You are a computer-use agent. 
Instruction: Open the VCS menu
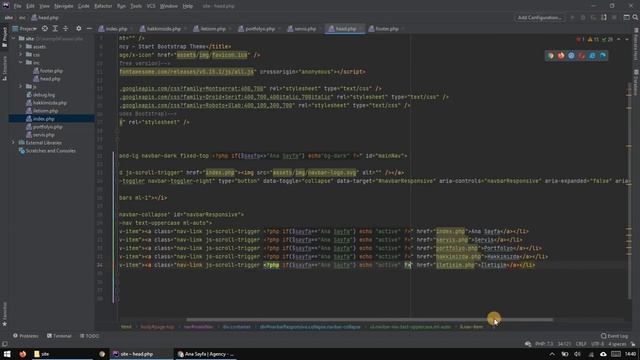tap(151, 6)
